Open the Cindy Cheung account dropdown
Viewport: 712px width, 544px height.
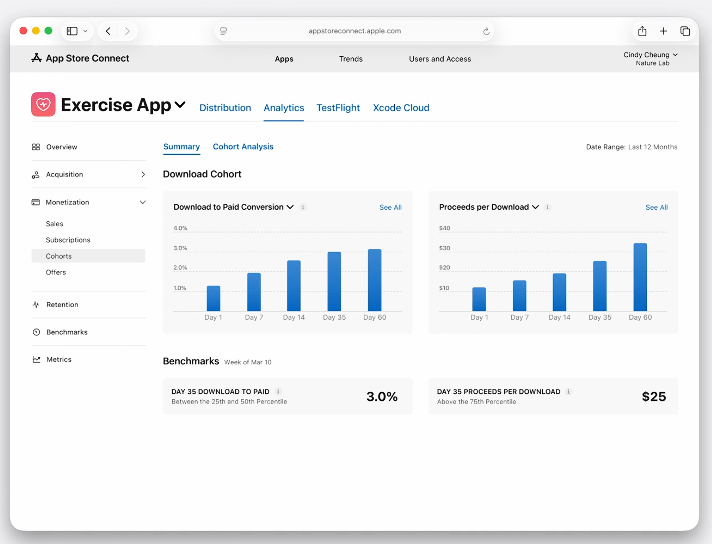(650, 59)
